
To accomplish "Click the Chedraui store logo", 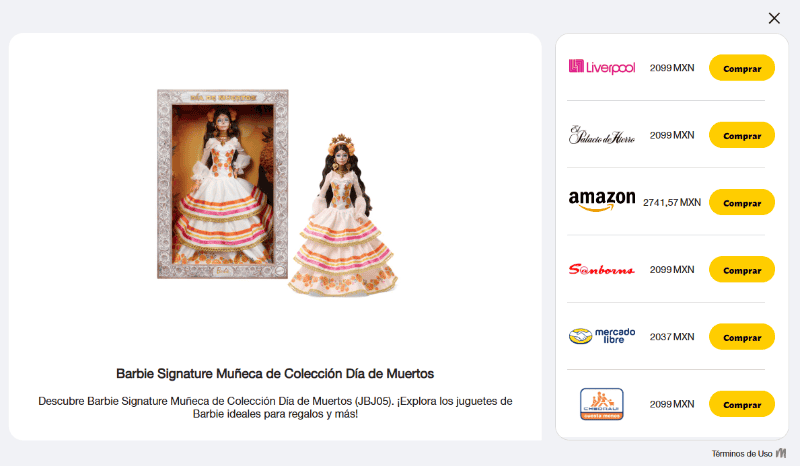I will 602,404.
